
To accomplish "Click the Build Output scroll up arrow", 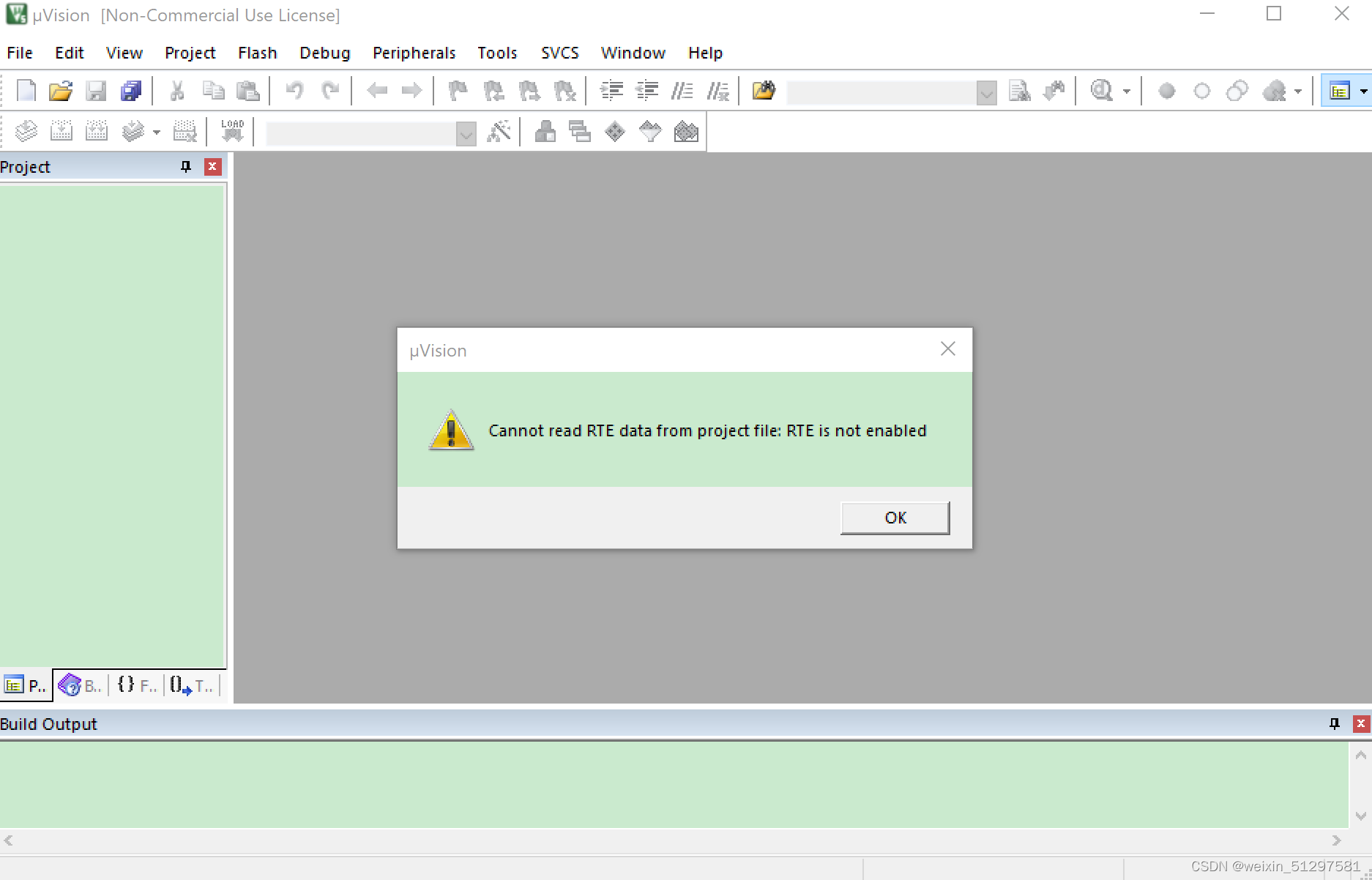I will coord(1360,755).
